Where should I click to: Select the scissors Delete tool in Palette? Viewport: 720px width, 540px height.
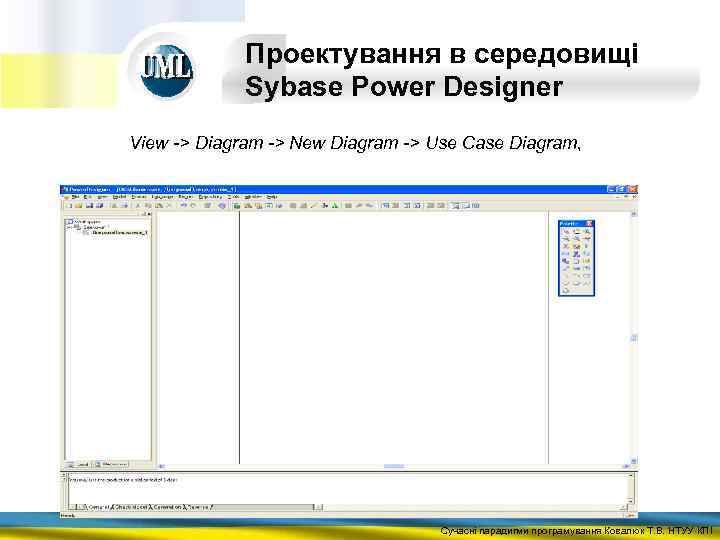pyautogui.click(x=566, y=246)
